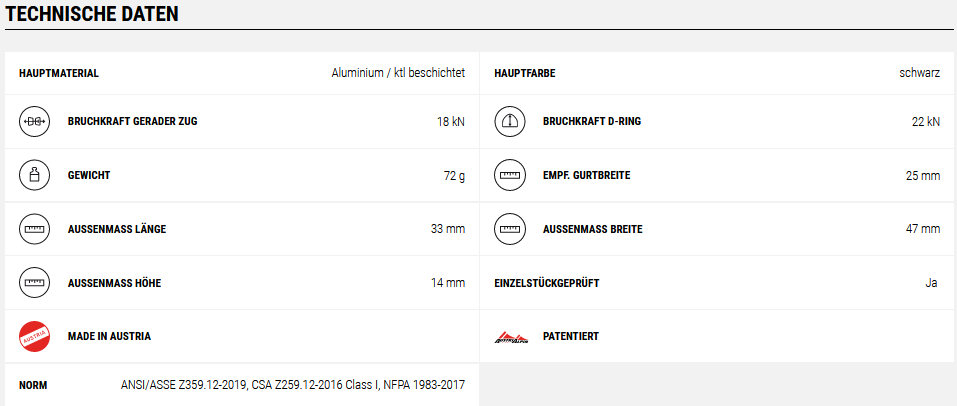Click the ruler icon beside Aussenmass Länge
This screenshot has height=406, width=957.
point(34,230)
